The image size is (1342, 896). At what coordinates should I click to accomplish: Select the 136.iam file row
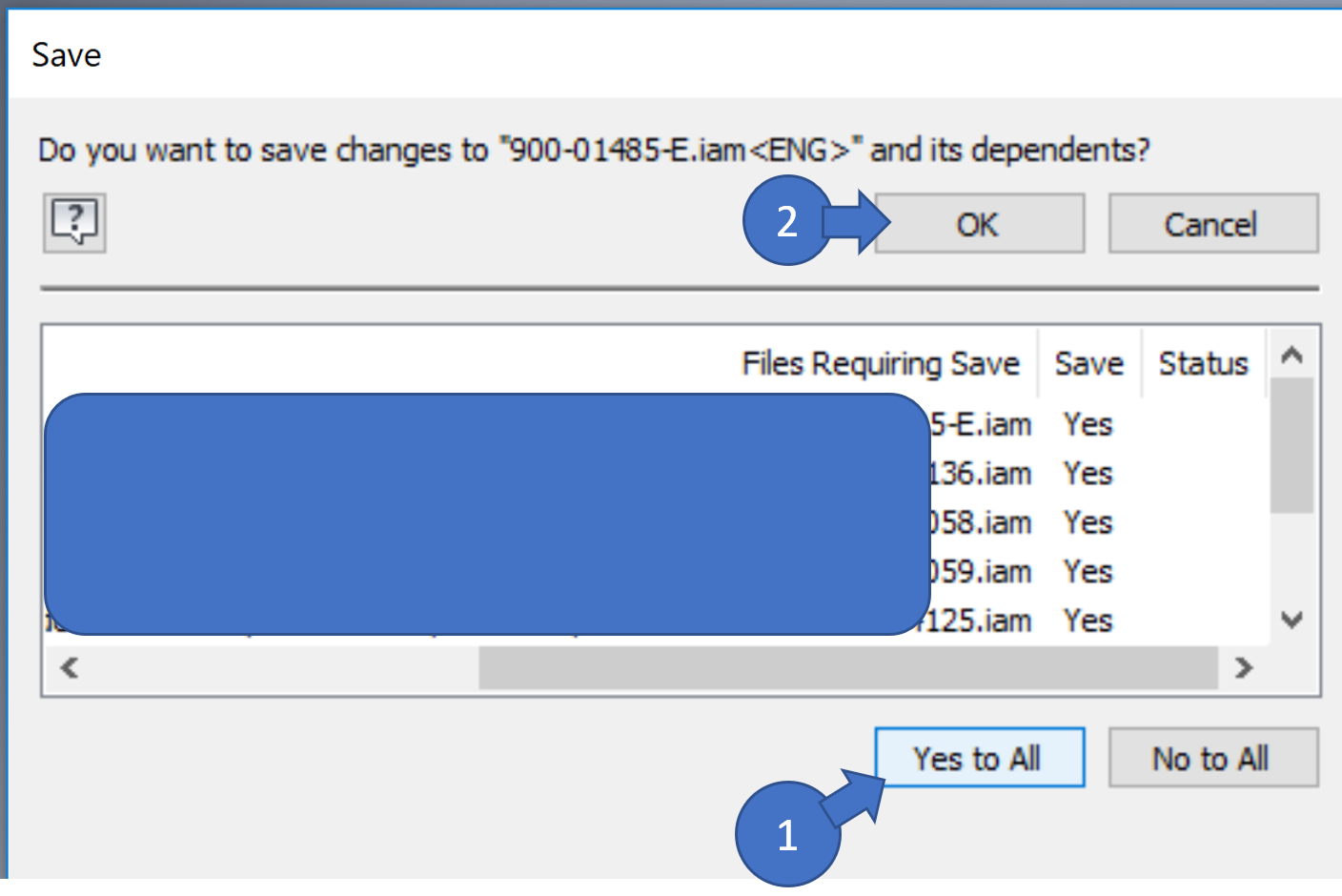(x=980, y=474)
